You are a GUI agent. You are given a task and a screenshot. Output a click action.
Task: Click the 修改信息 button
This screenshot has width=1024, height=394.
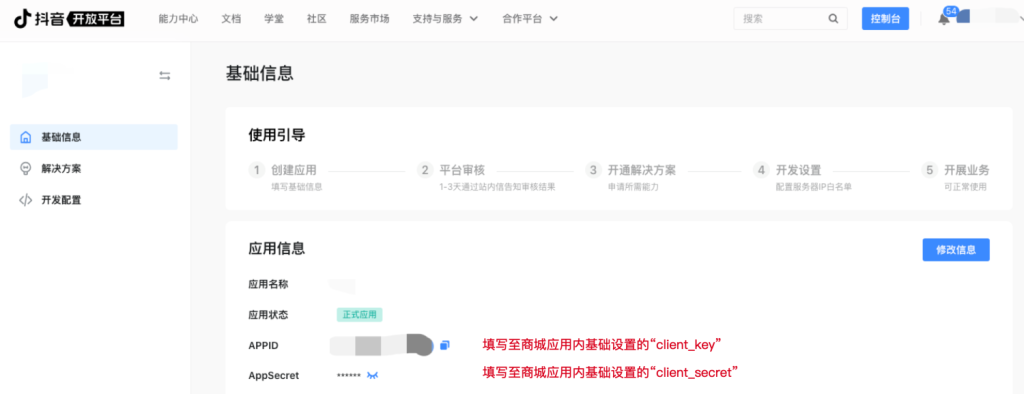click(956, 250)
